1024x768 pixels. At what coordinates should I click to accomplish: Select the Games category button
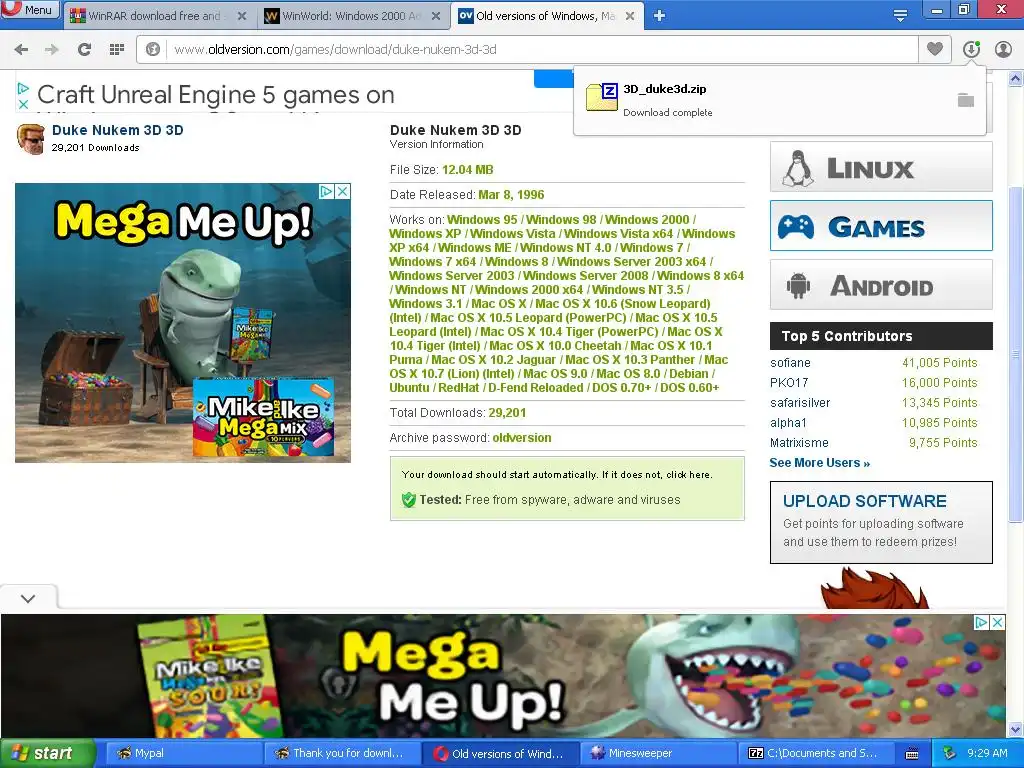coord(881,226)
